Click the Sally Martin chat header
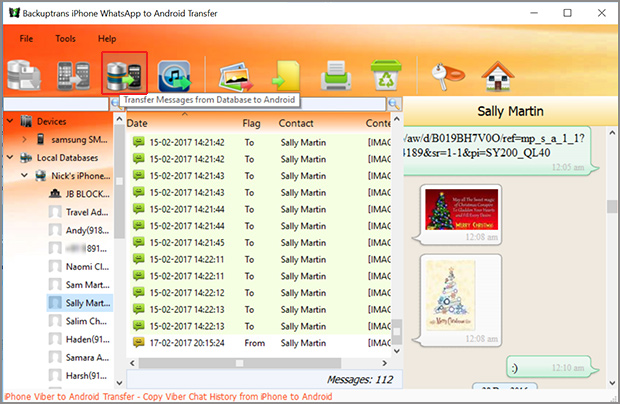Image resolution: width=620 pixels, height=404 pixels. pyautogui.click(x=510, y=111)
